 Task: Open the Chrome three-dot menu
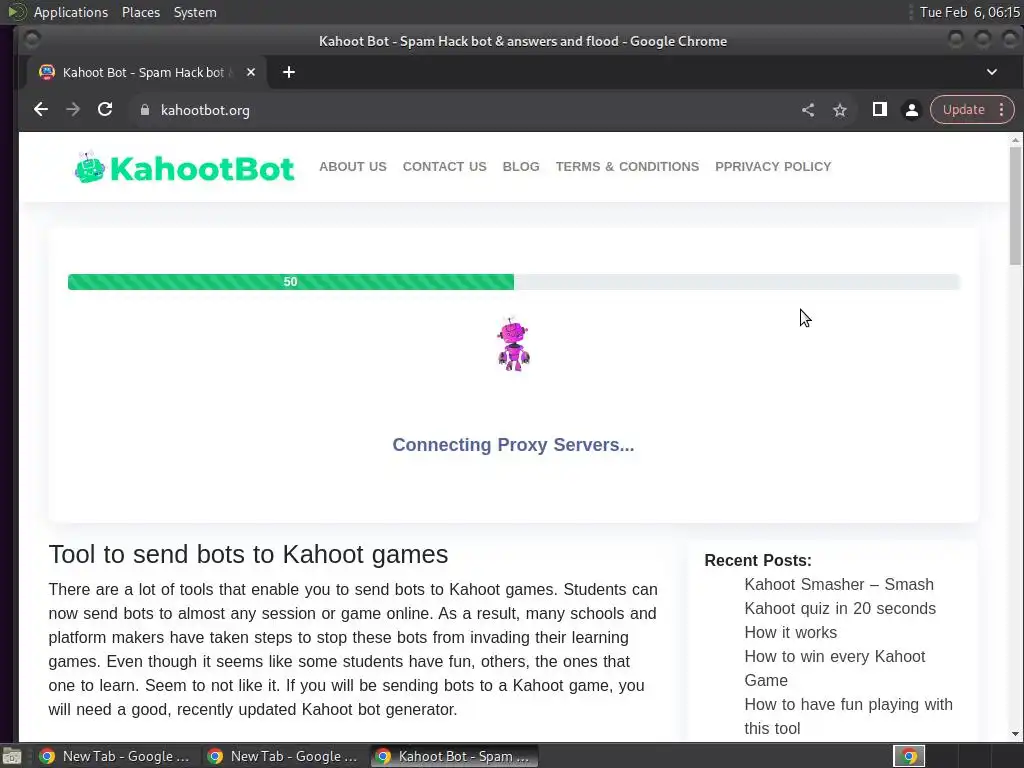pos(1002,110)
